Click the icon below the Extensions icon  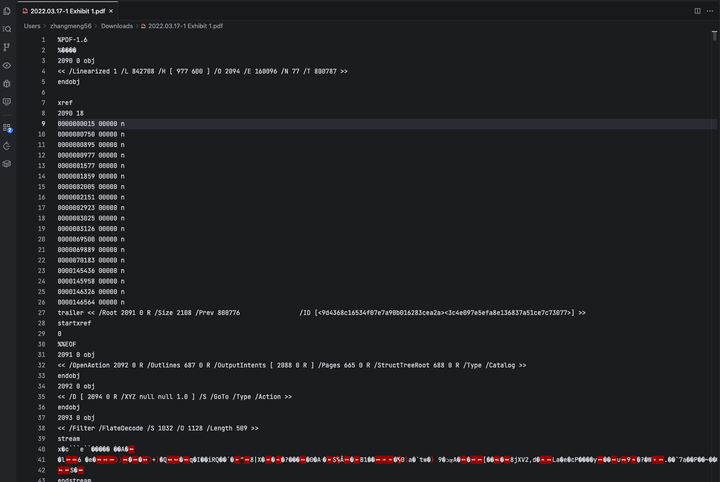[x=7, y=146]
